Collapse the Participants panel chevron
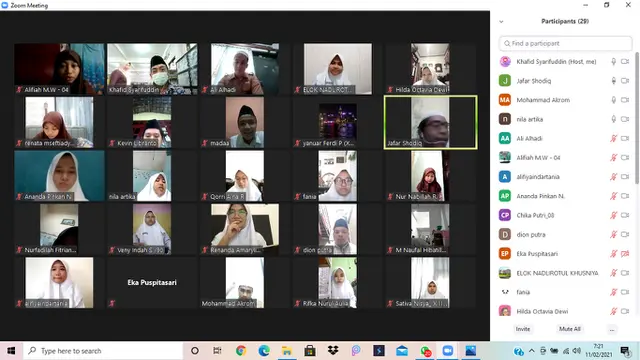 pos(501,22)
